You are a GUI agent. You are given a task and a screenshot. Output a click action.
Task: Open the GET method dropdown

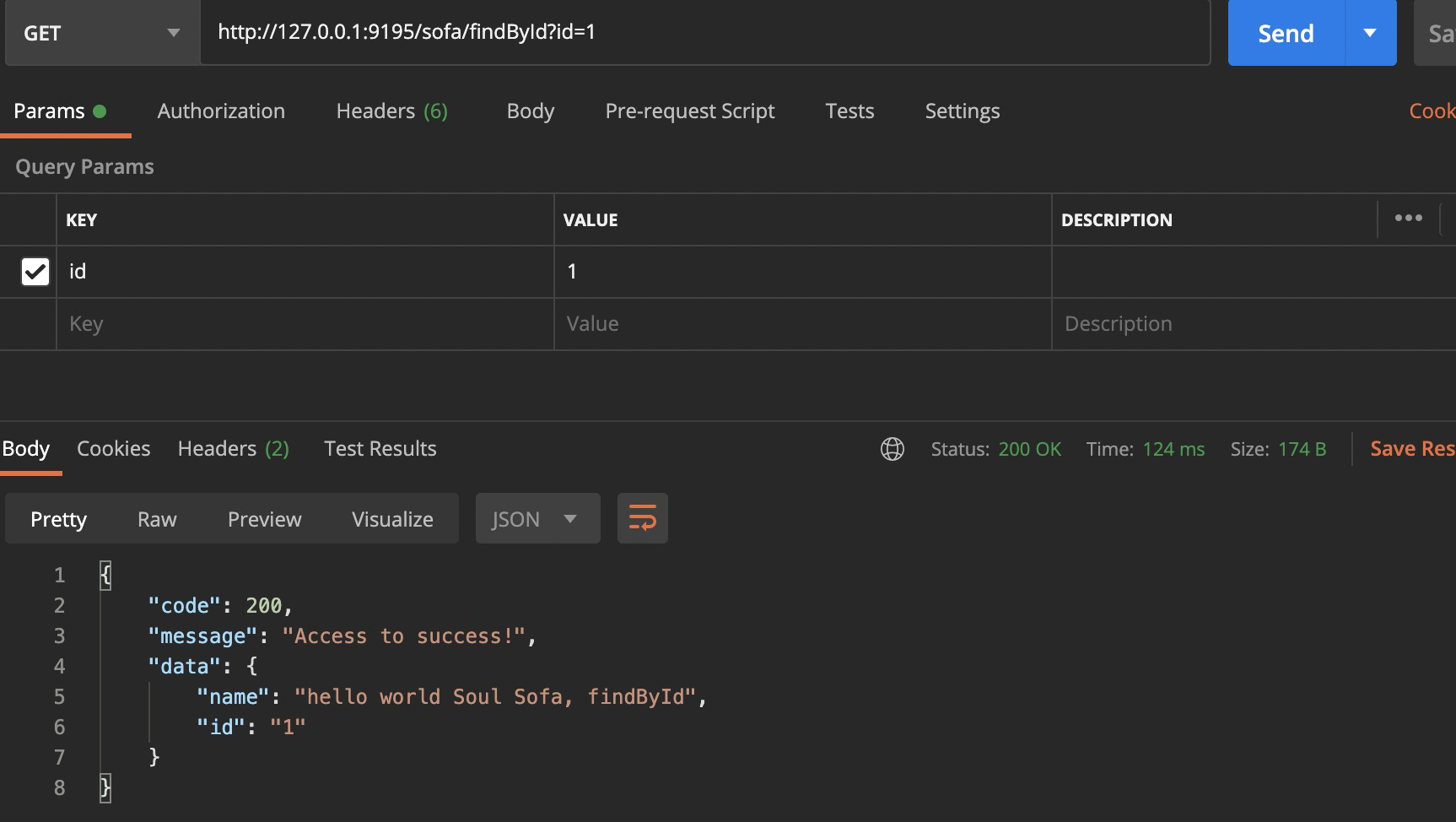[x=101, y=33]
